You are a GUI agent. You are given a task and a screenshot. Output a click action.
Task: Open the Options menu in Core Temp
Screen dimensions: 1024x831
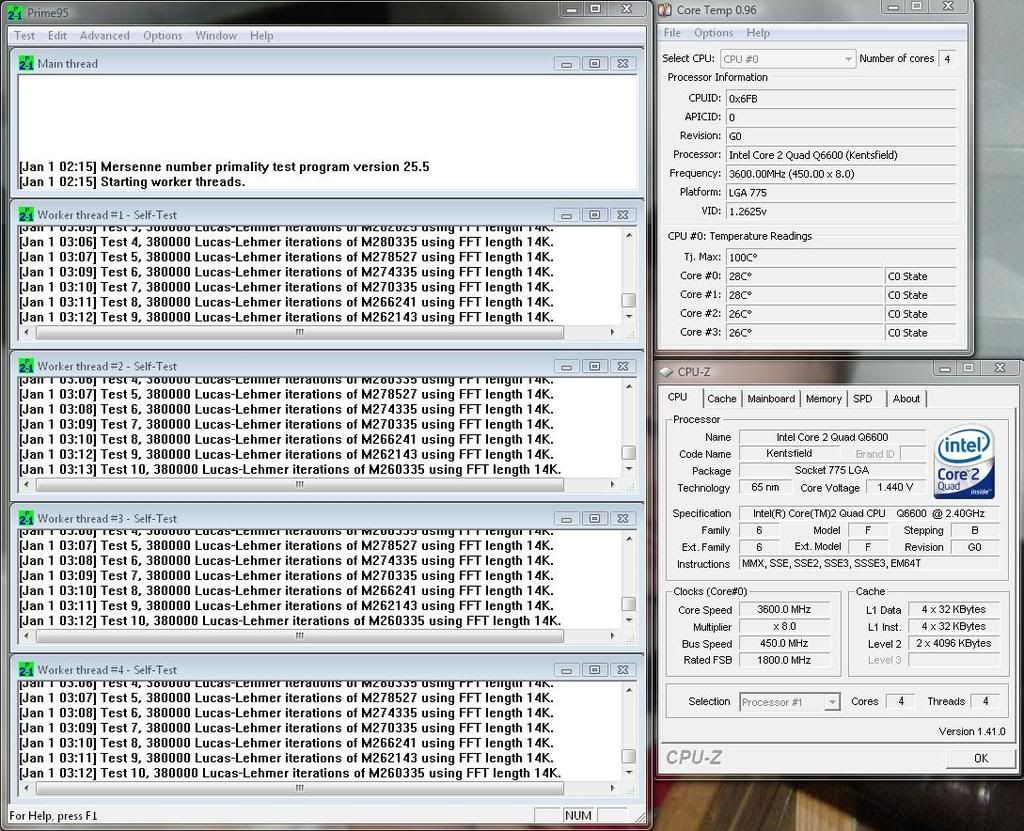click(x=714, y=33)
